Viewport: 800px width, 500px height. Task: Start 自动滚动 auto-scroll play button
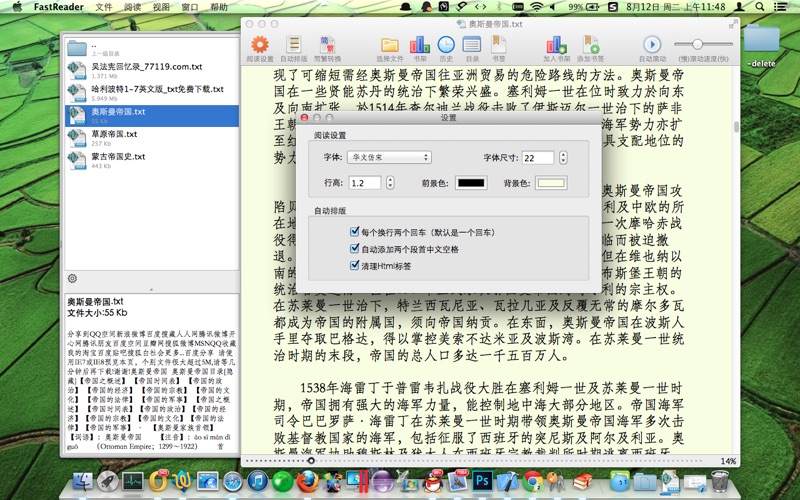652,44
